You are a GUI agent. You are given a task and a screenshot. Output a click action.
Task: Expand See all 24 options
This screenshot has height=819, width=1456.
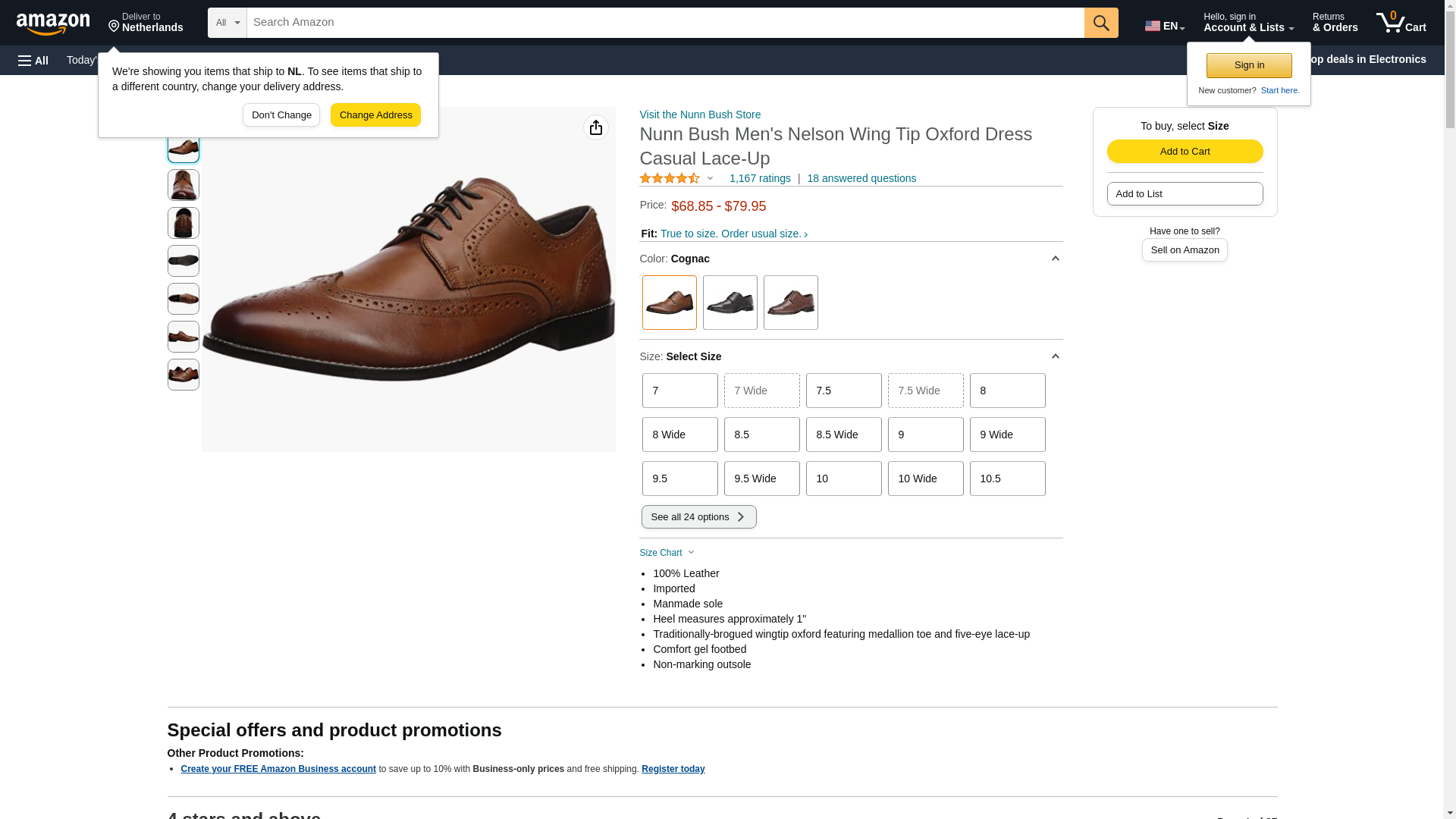click(x=698, y=517)
